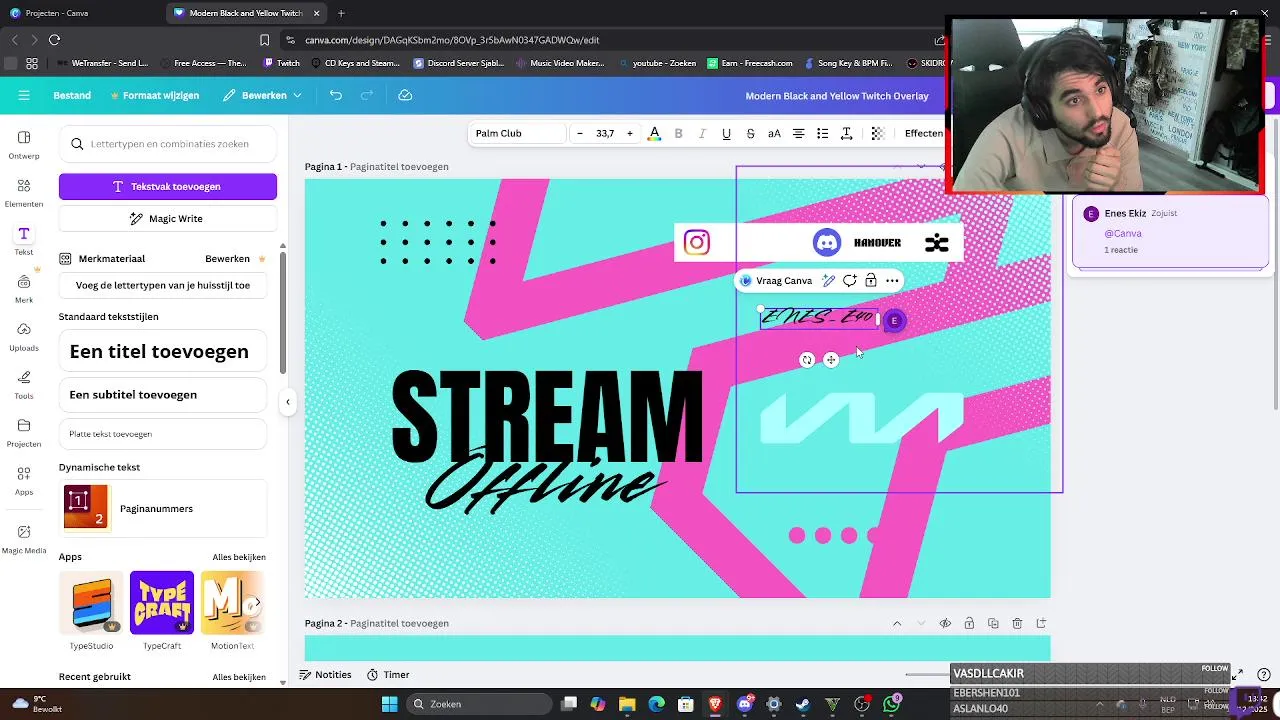Image resolution: width=1280 pixels, height=720 pixels.
Task: Toggle uppercase aA formatting
Action: (774, 133)
